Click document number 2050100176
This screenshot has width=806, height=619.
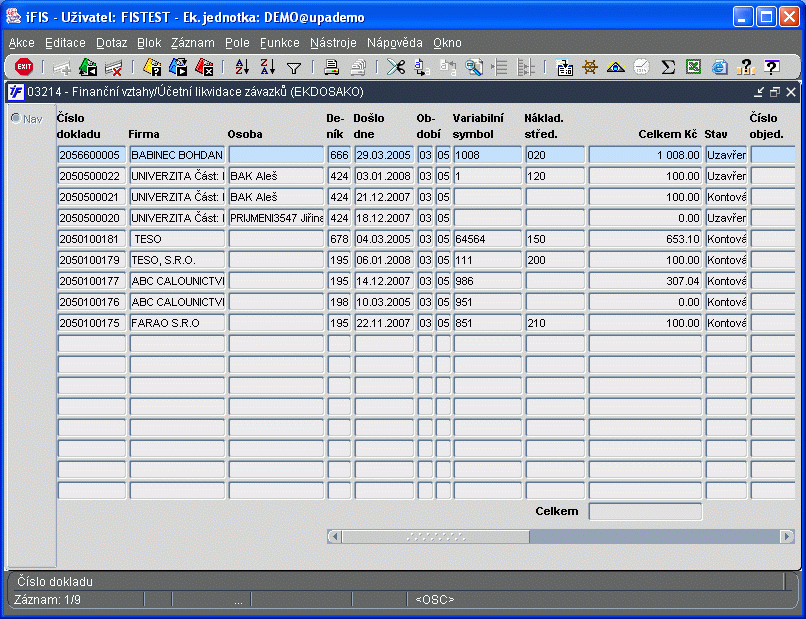click(92, 302)
